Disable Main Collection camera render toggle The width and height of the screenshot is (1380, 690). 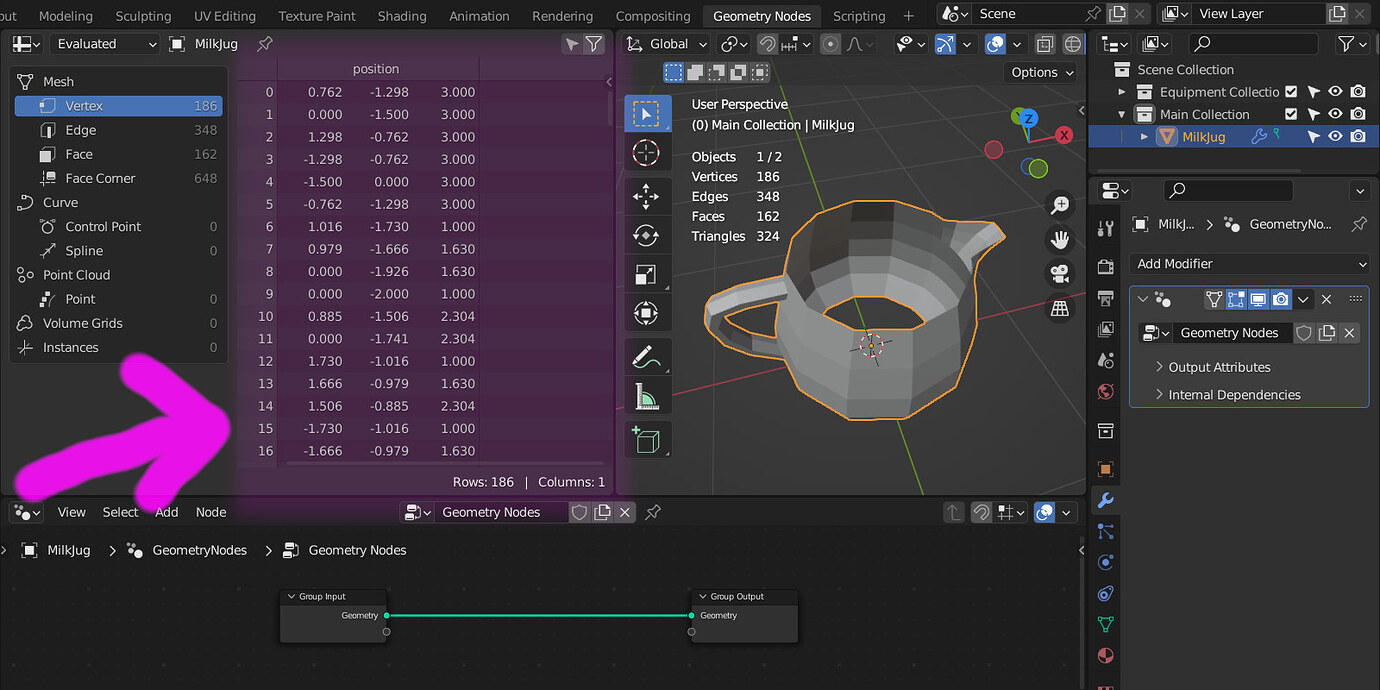coord(1357,113)
